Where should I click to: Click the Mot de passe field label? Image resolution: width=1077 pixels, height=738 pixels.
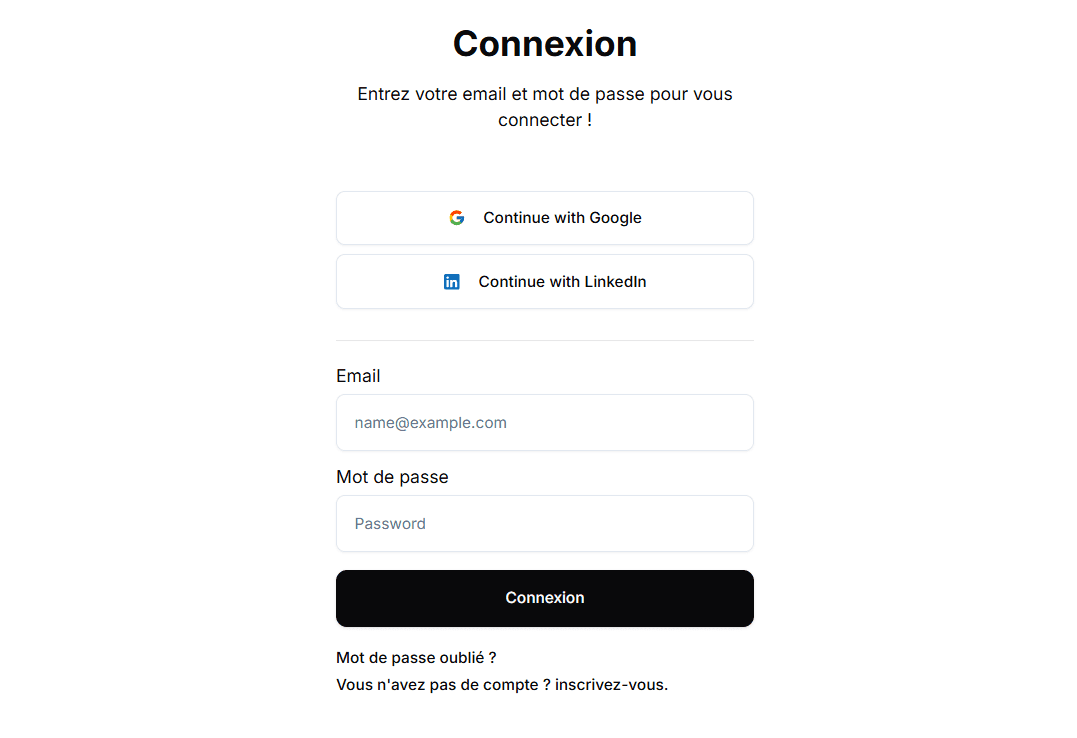(392, 477)
